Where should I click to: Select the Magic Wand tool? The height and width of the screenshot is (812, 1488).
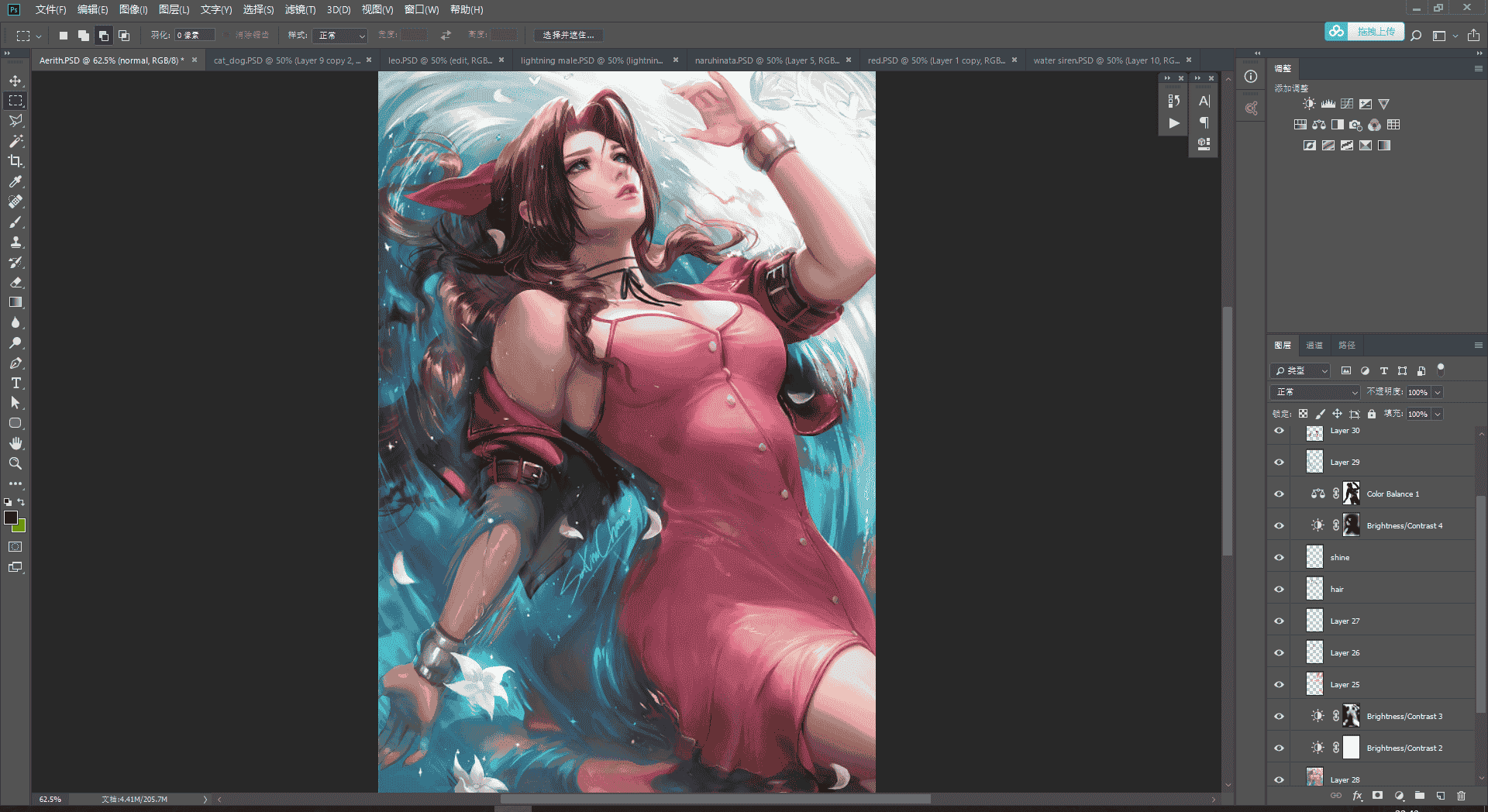pyautogui.click(x=15, y=141)
